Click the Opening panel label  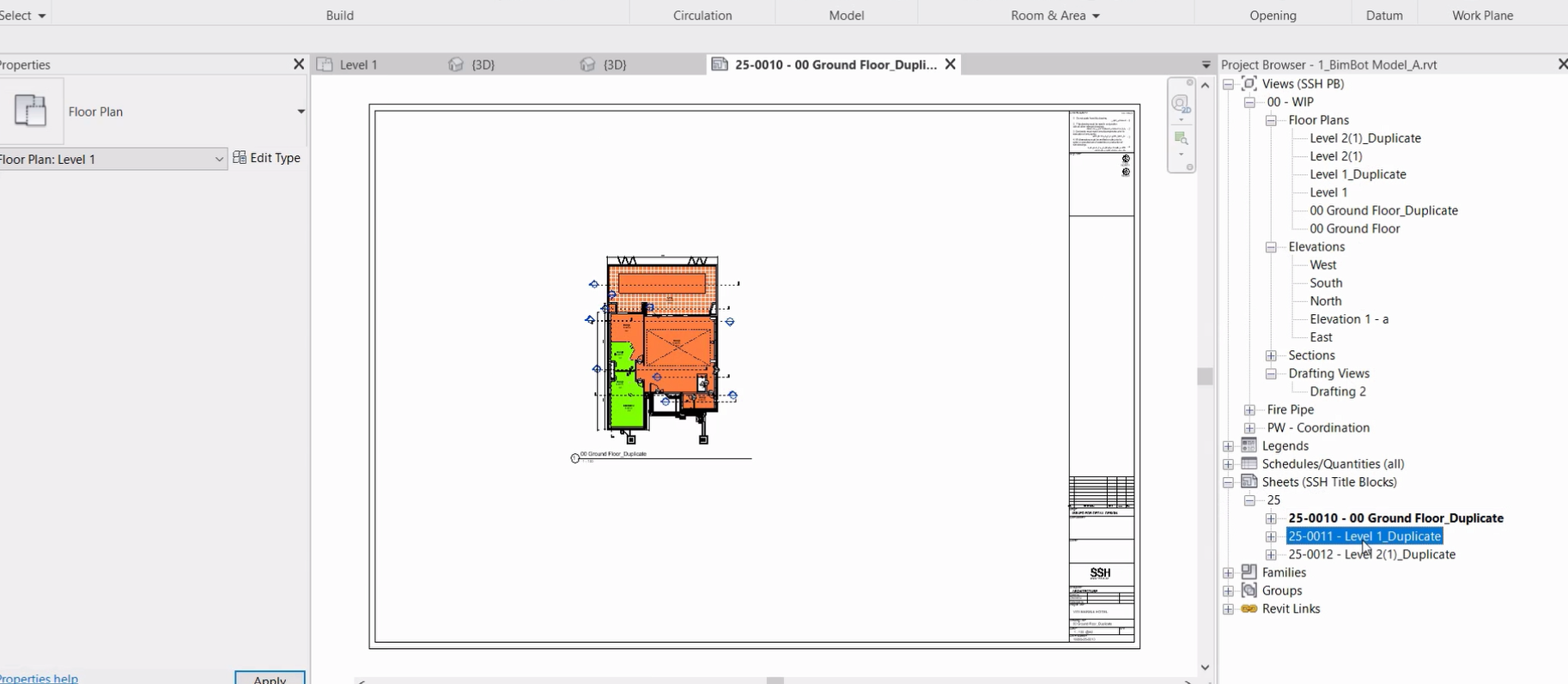coord(1273,15)
